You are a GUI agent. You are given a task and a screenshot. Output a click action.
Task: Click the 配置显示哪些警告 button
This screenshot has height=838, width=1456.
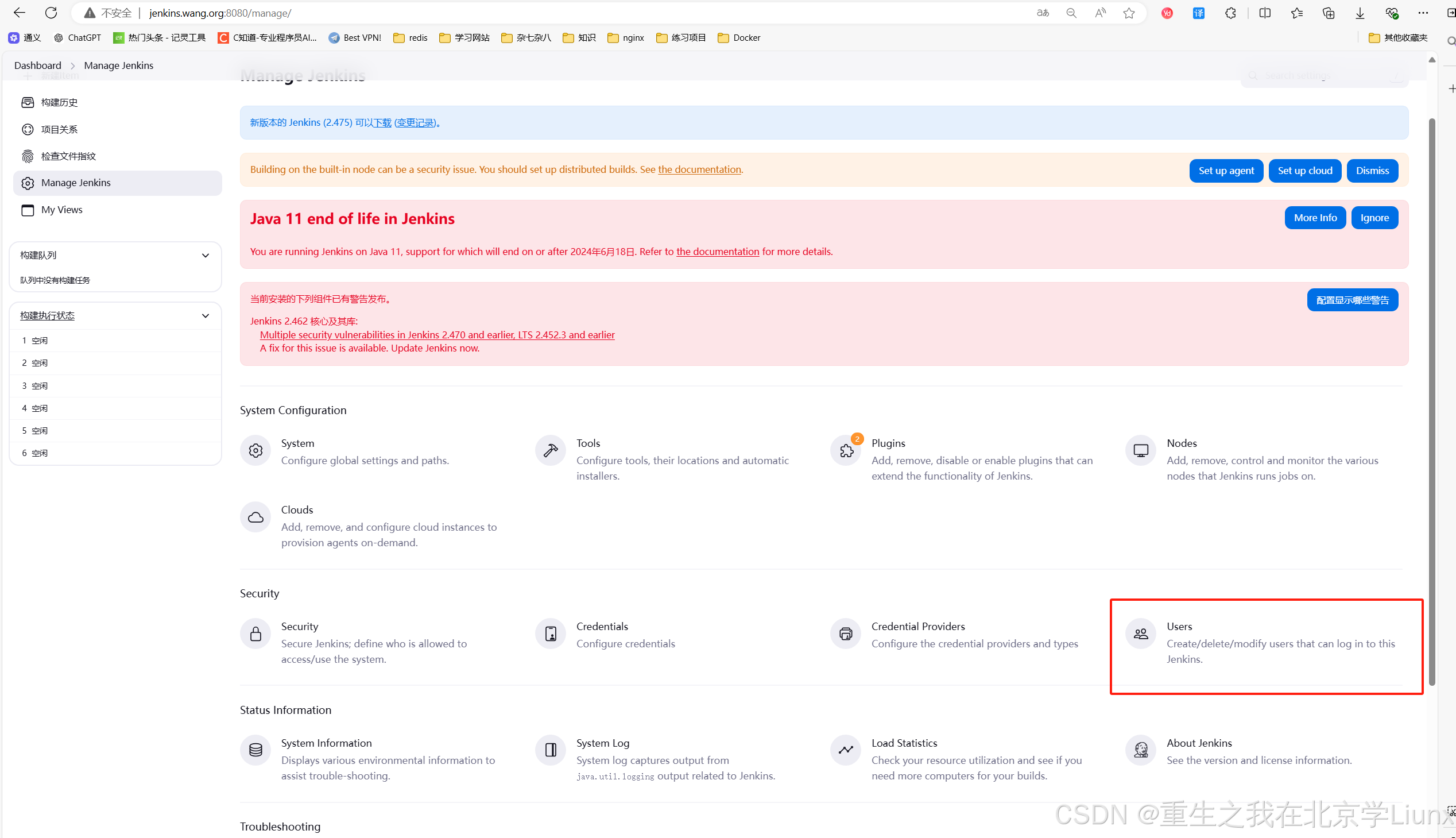pyautogui.click(x=1352, y=300)
